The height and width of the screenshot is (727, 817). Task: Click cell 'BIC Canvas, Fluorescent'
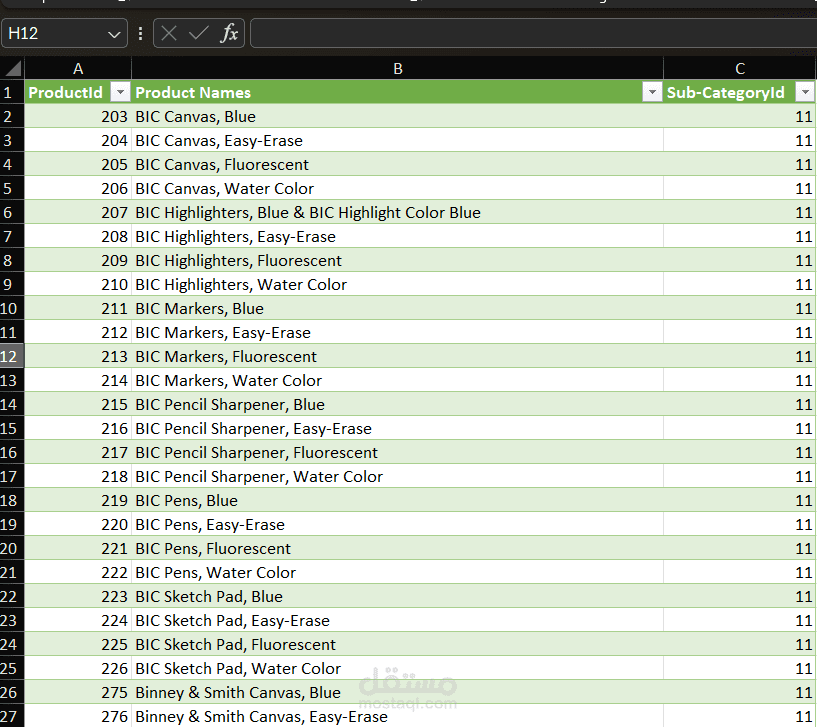(x=398, y=165)
